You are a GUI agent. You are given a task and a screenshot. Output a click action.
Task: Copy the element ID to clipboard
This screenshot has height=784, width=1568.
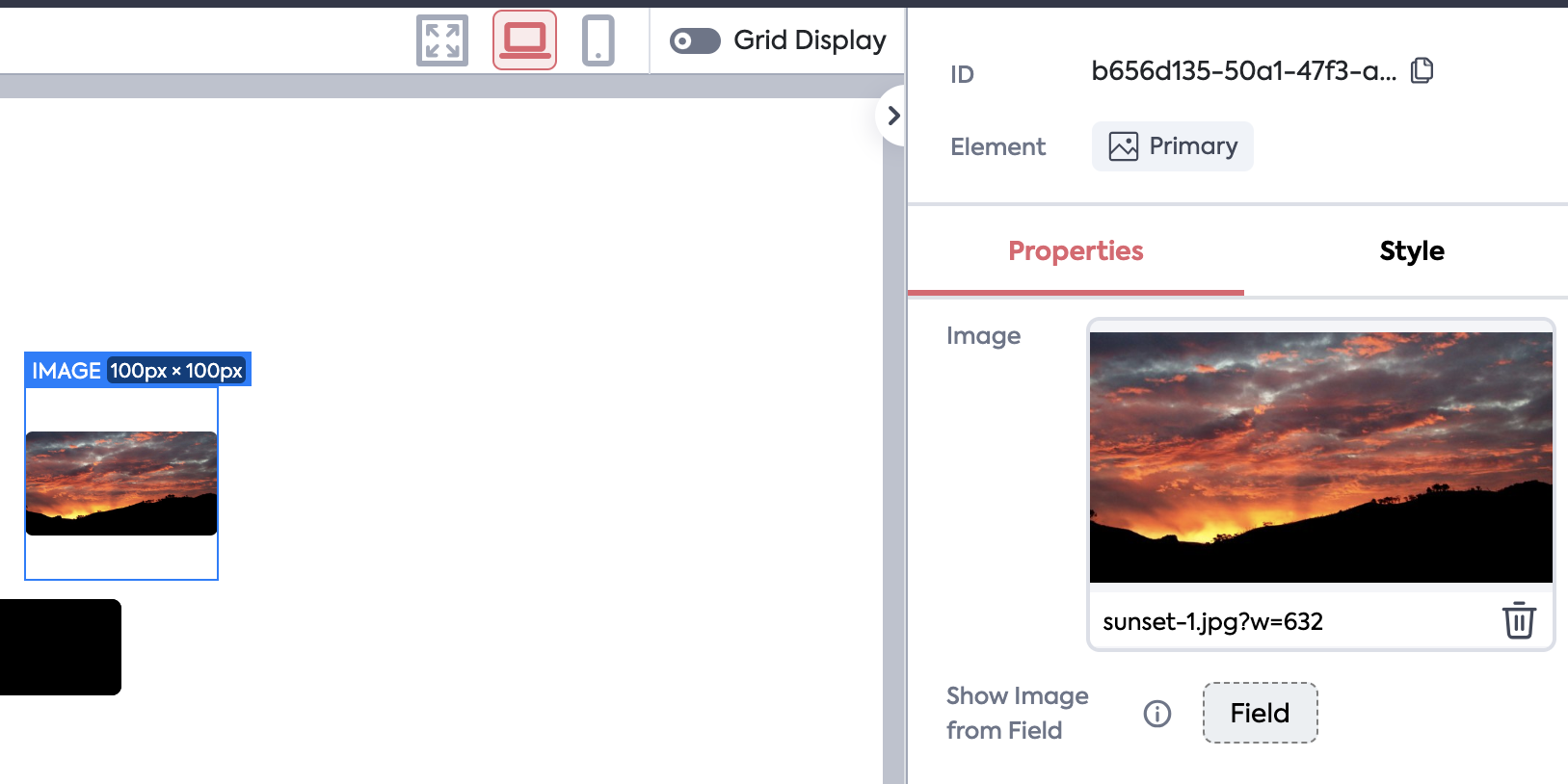coord(1422,70)
